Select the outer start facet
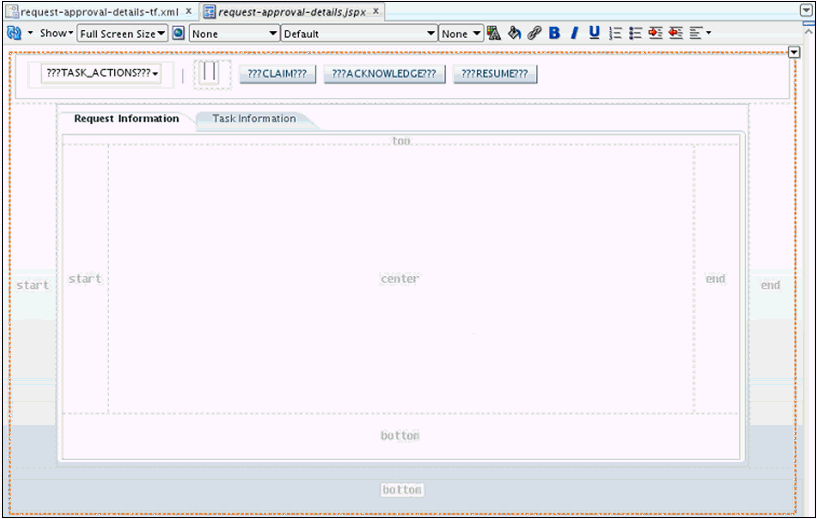This screenshot has width=817, height=519. point(32,285)
